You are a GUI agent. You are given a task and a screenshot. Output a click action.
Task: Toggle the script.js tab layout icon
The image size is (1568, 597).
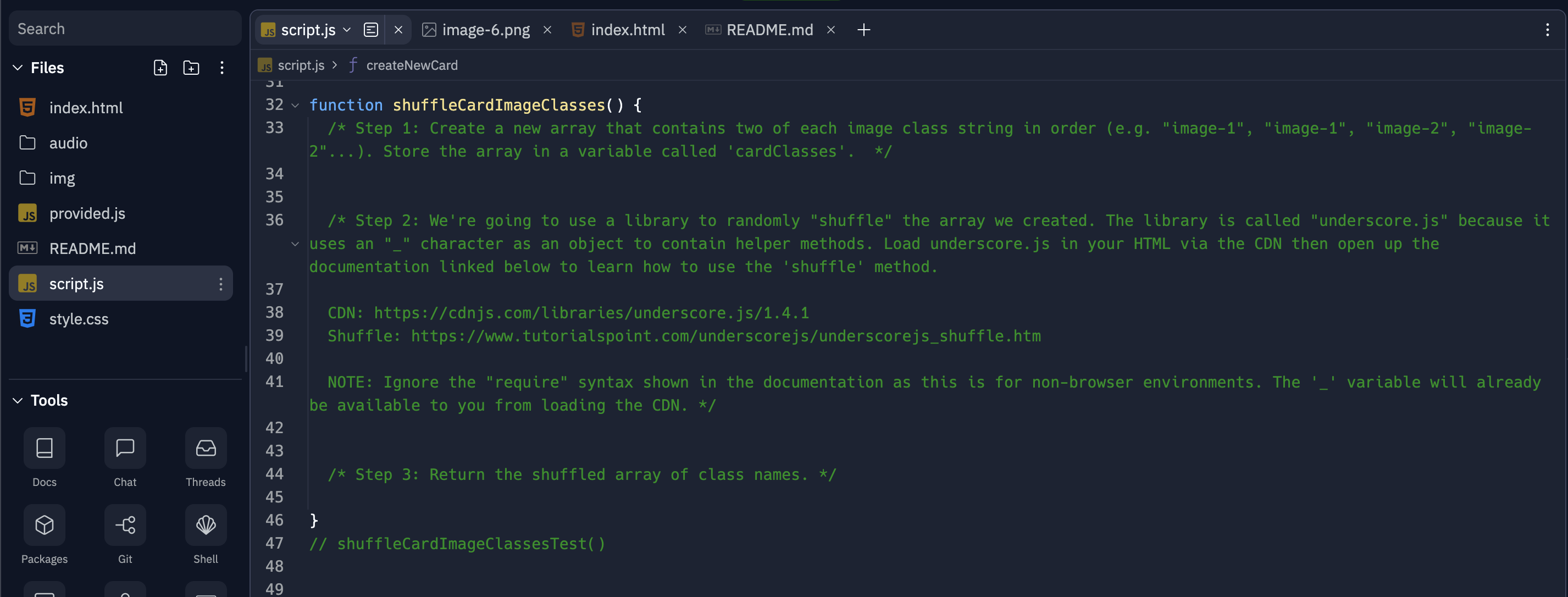click(x=370, y=30)
